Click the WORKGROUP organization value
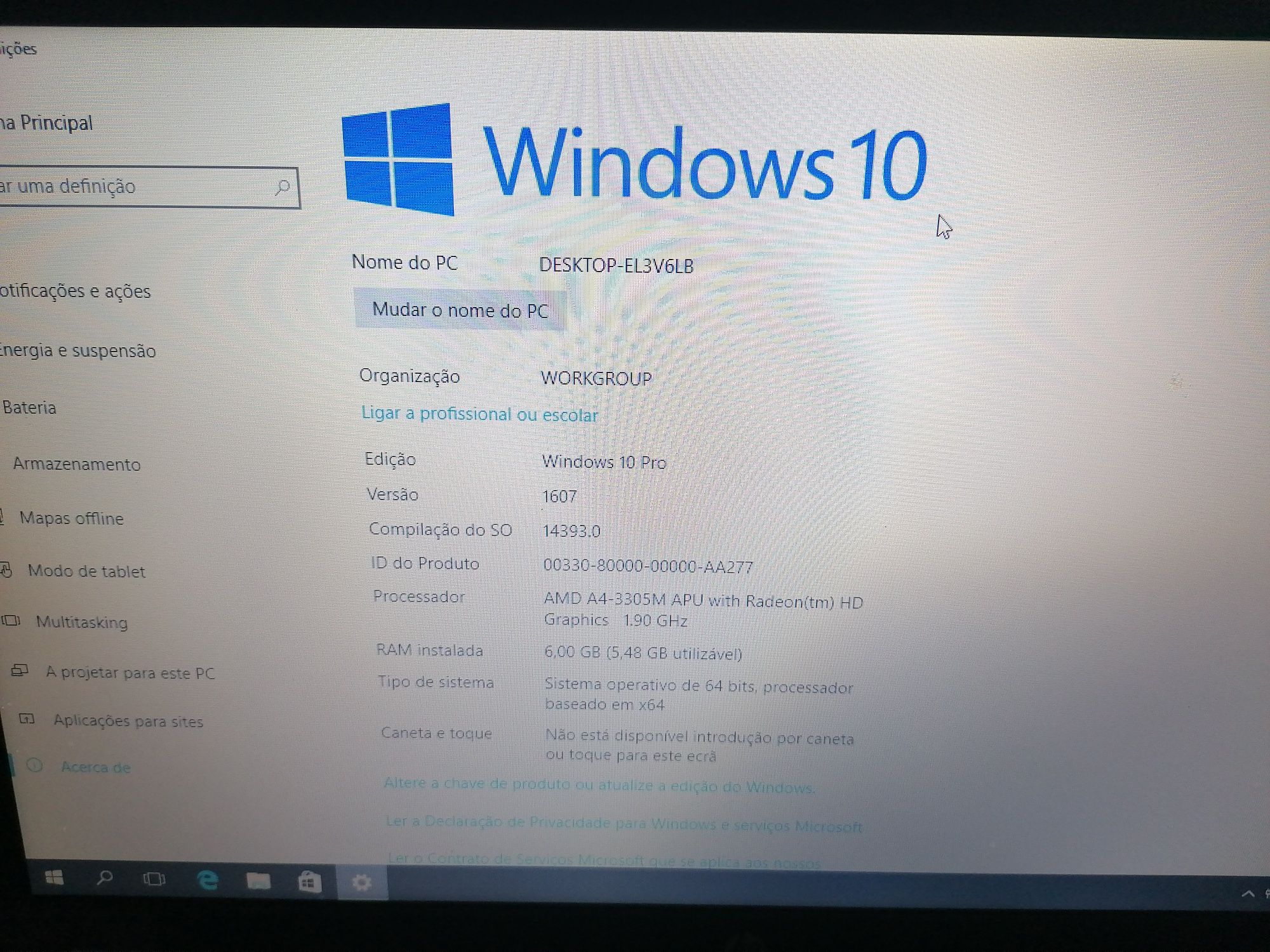 [596, 378]
